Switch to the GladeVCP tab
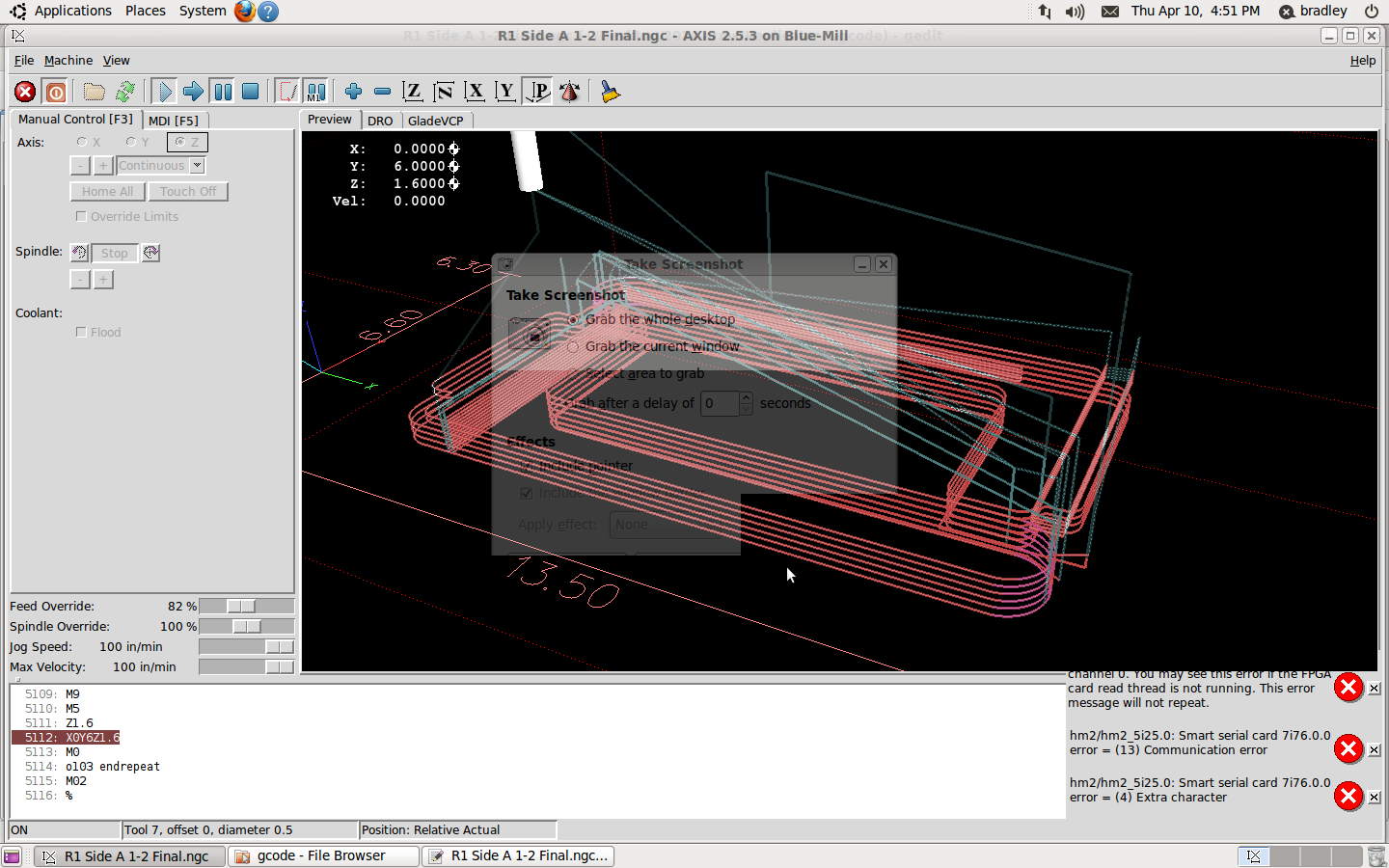1389x868 pixels. pos(436,121)
